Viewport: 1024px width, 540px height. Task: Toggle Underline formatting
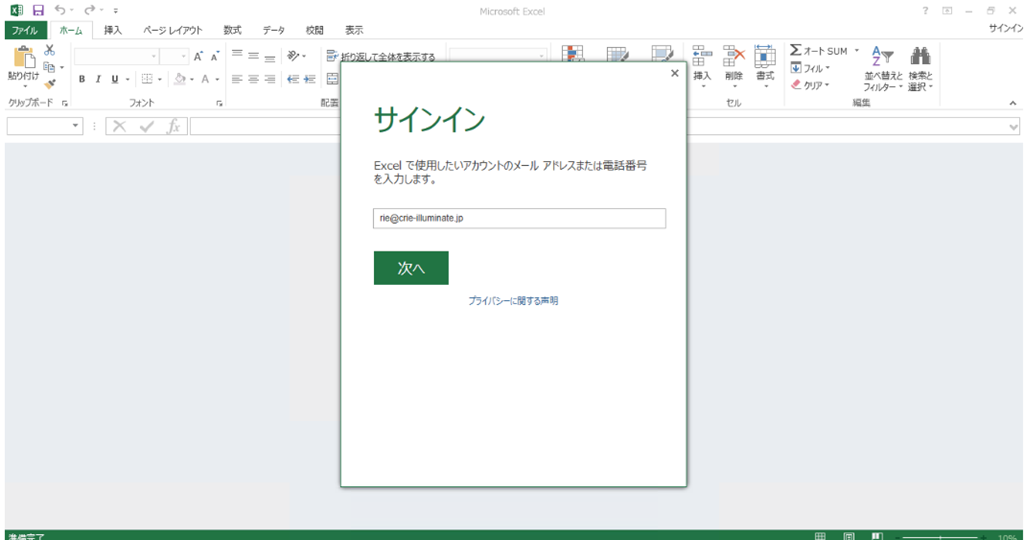[115, 79]
